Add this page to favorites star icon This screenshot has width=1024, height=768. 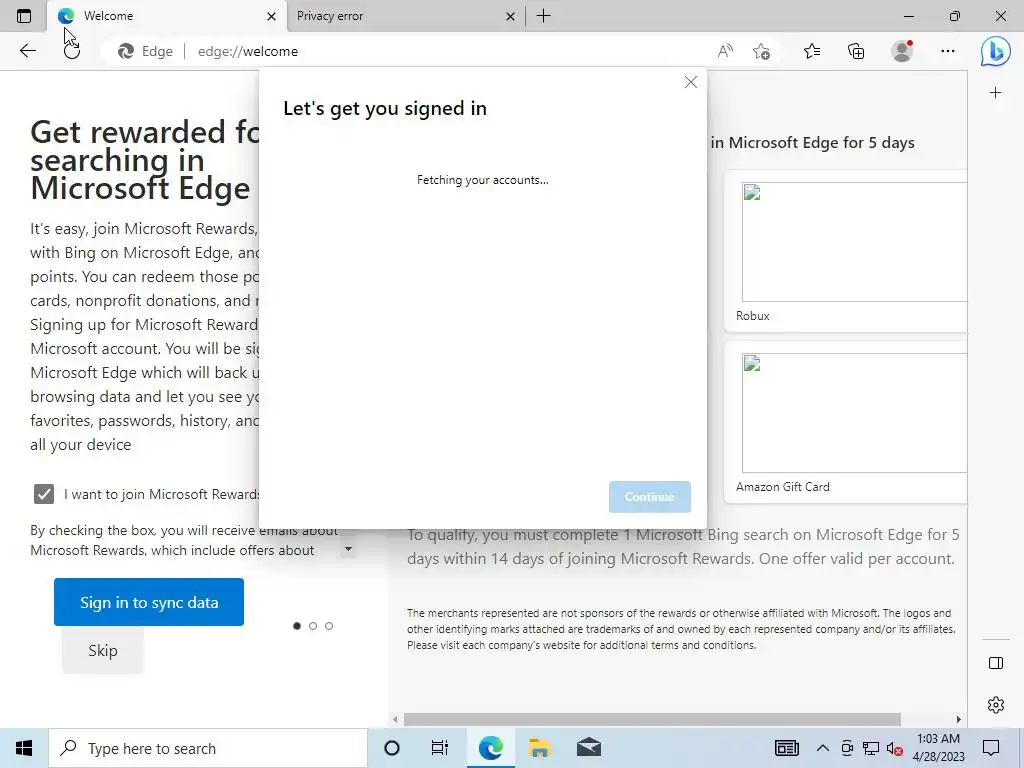tap(761, 51)
